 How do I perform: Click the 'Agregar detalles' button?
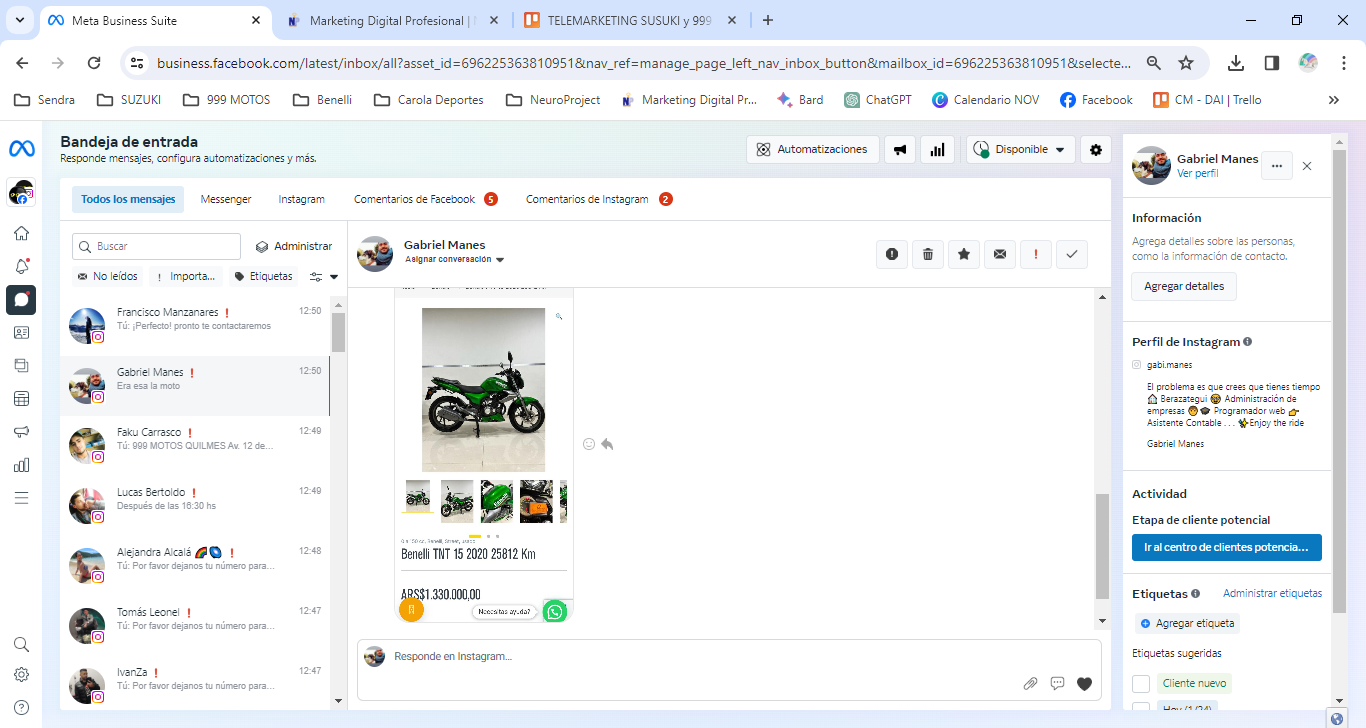pyautogui.click(x=1184, y=287)
